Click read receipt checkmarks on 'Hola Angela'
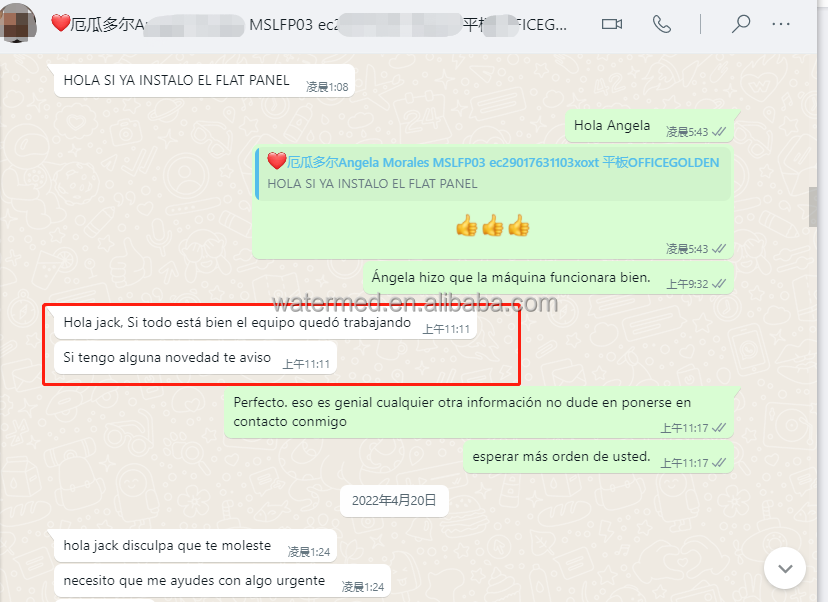The image size is (828, 602). 719,132
